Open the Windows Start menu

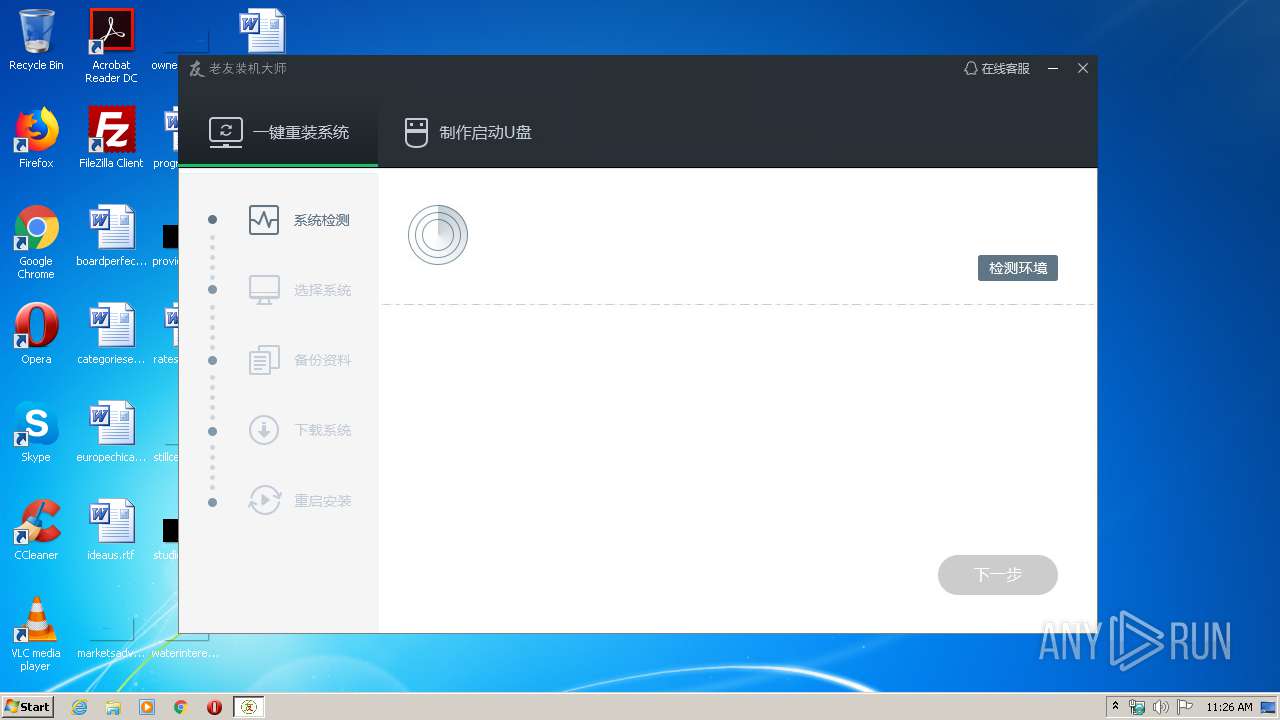coord(27,706)
